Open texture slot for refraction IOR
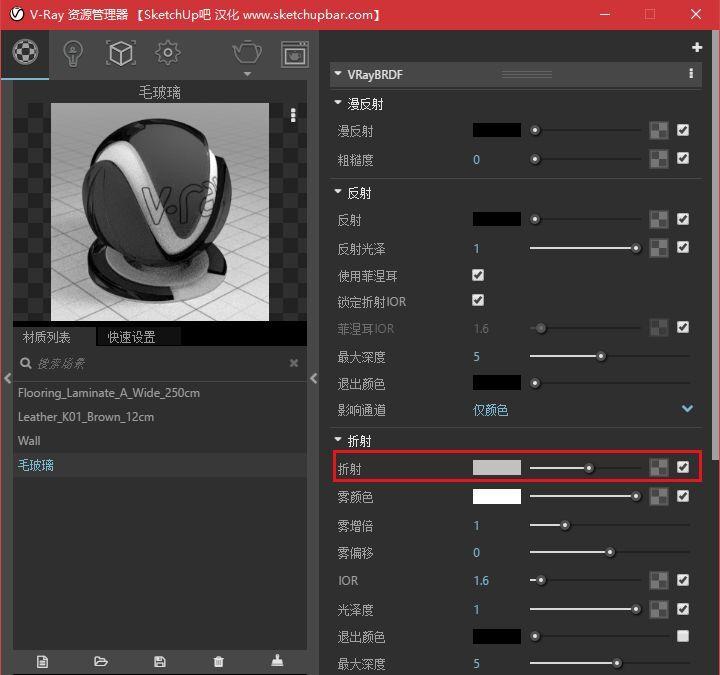This screenshot has height=675, width=720. [659, 580]
